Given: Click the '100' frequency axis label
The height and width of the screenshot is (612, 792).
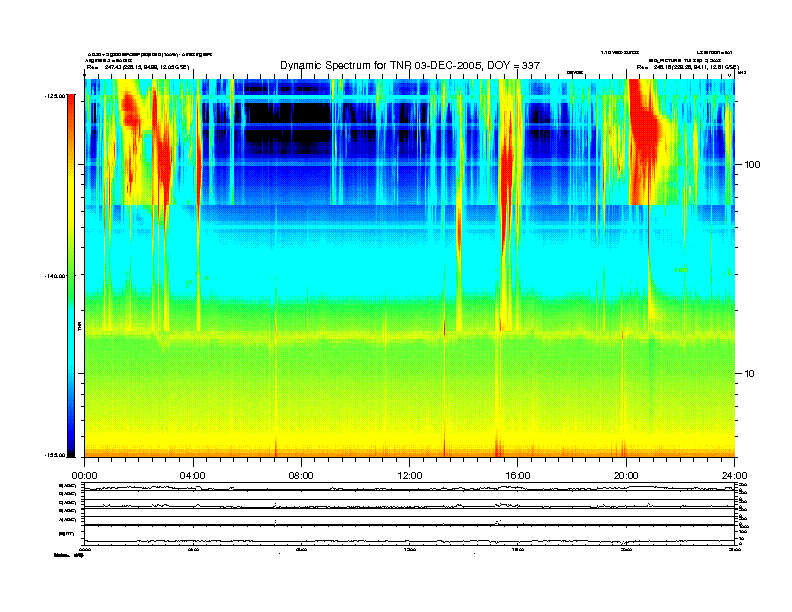Looking at the screenshot, I should coord(752,165).
